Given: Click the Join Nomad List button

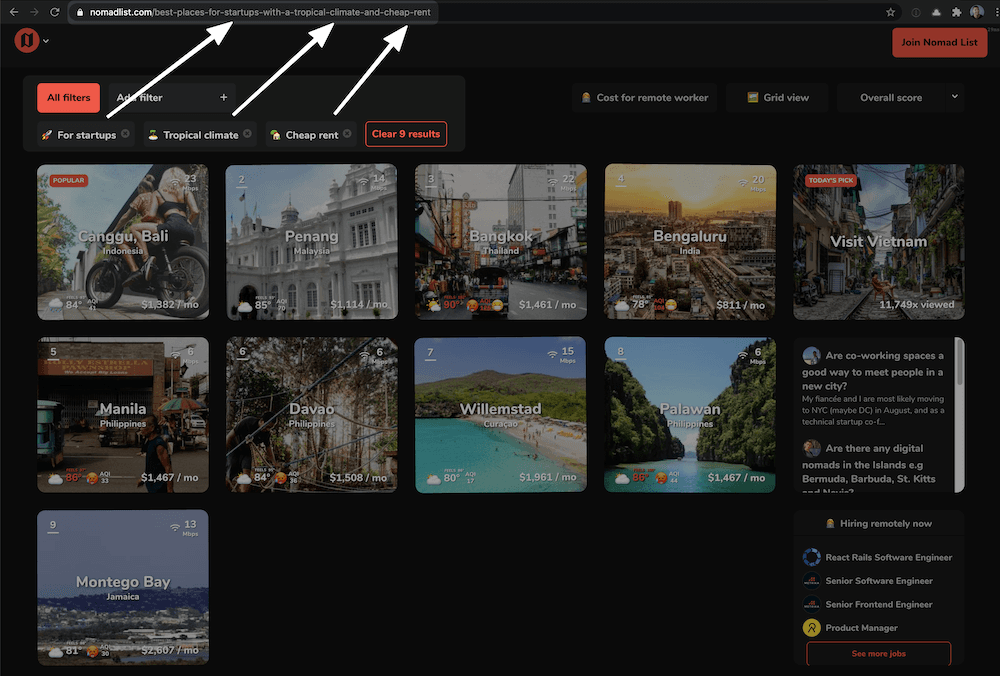Looking at the screenshot, I should click(x=939, y=43).
